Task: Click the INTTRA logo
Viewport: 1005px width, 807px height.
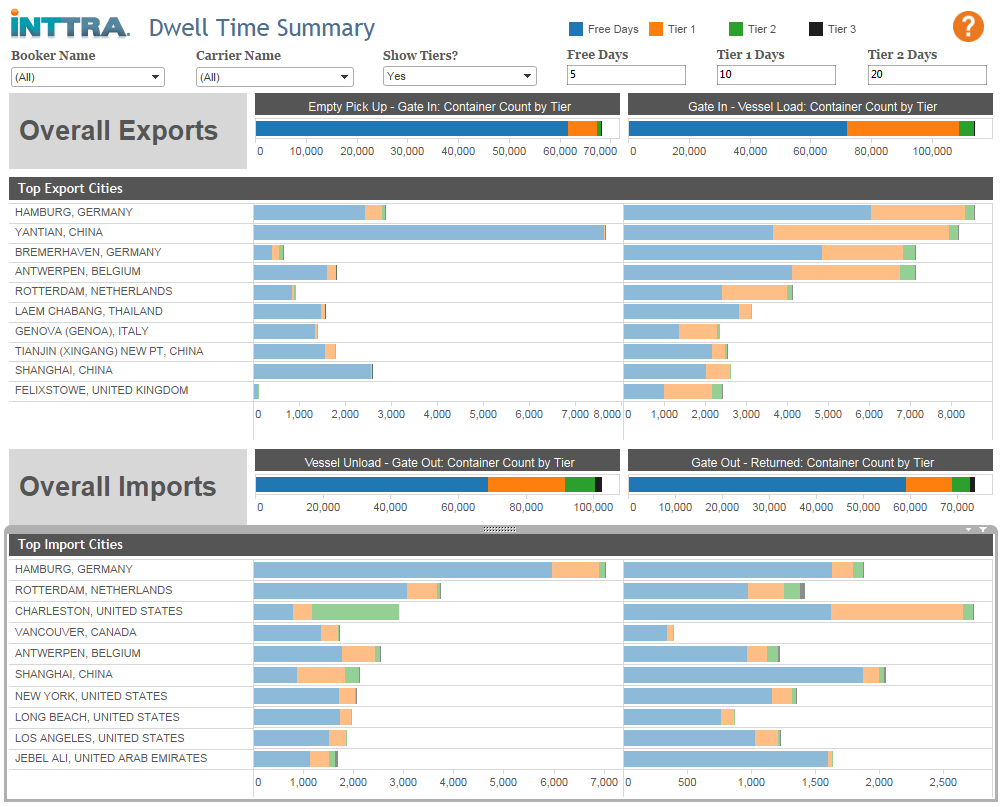Action: [70, 25]
